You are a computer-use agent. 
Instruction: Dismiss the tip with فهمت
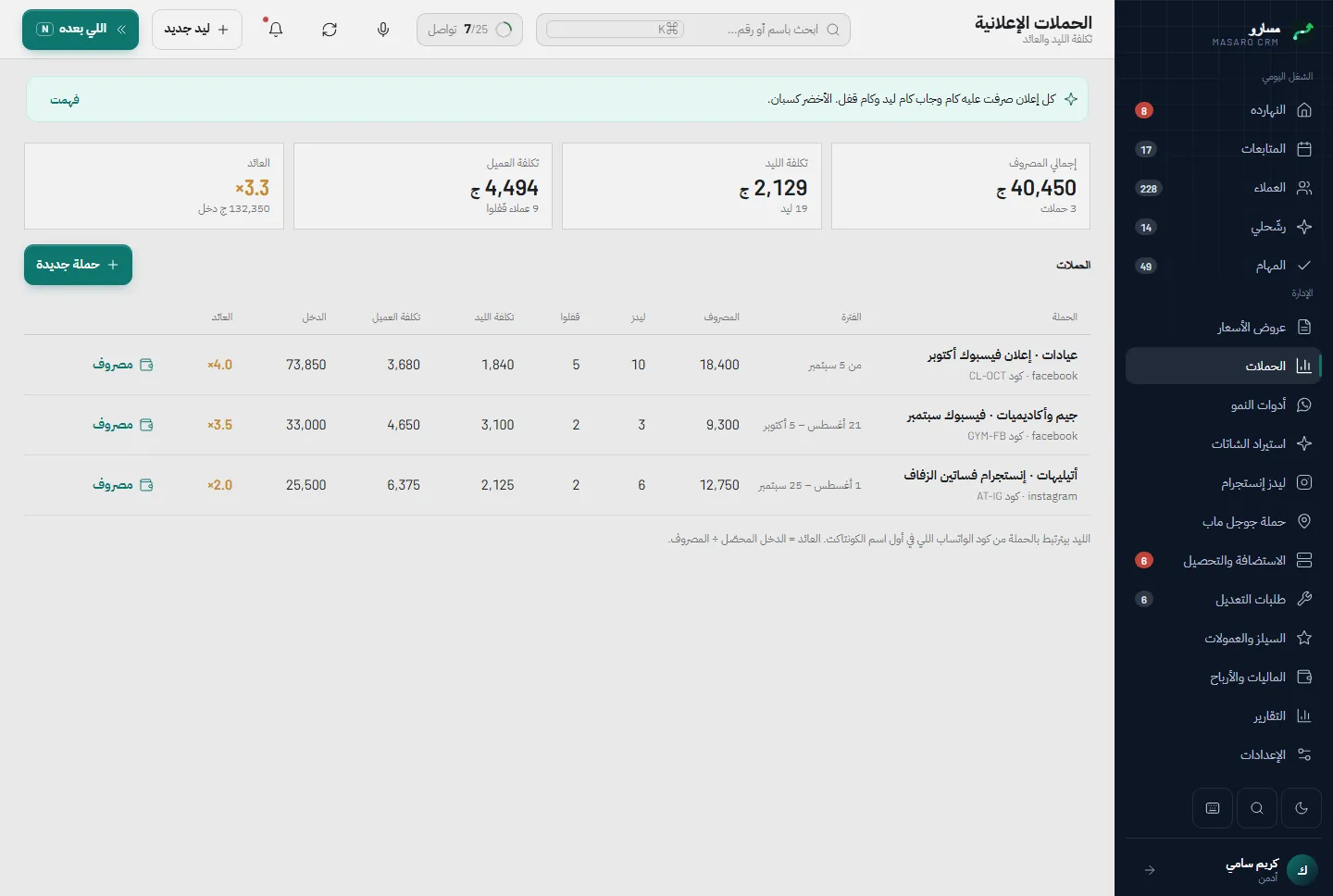[x=65, y=99]
